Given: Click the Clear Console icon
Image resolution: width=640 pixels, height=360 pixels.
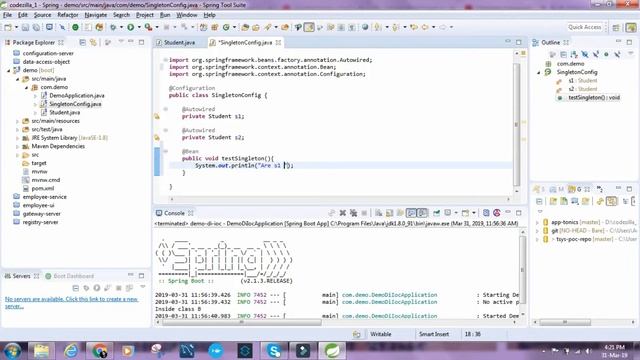Looking at the screenshot, I should pos(379,213).
